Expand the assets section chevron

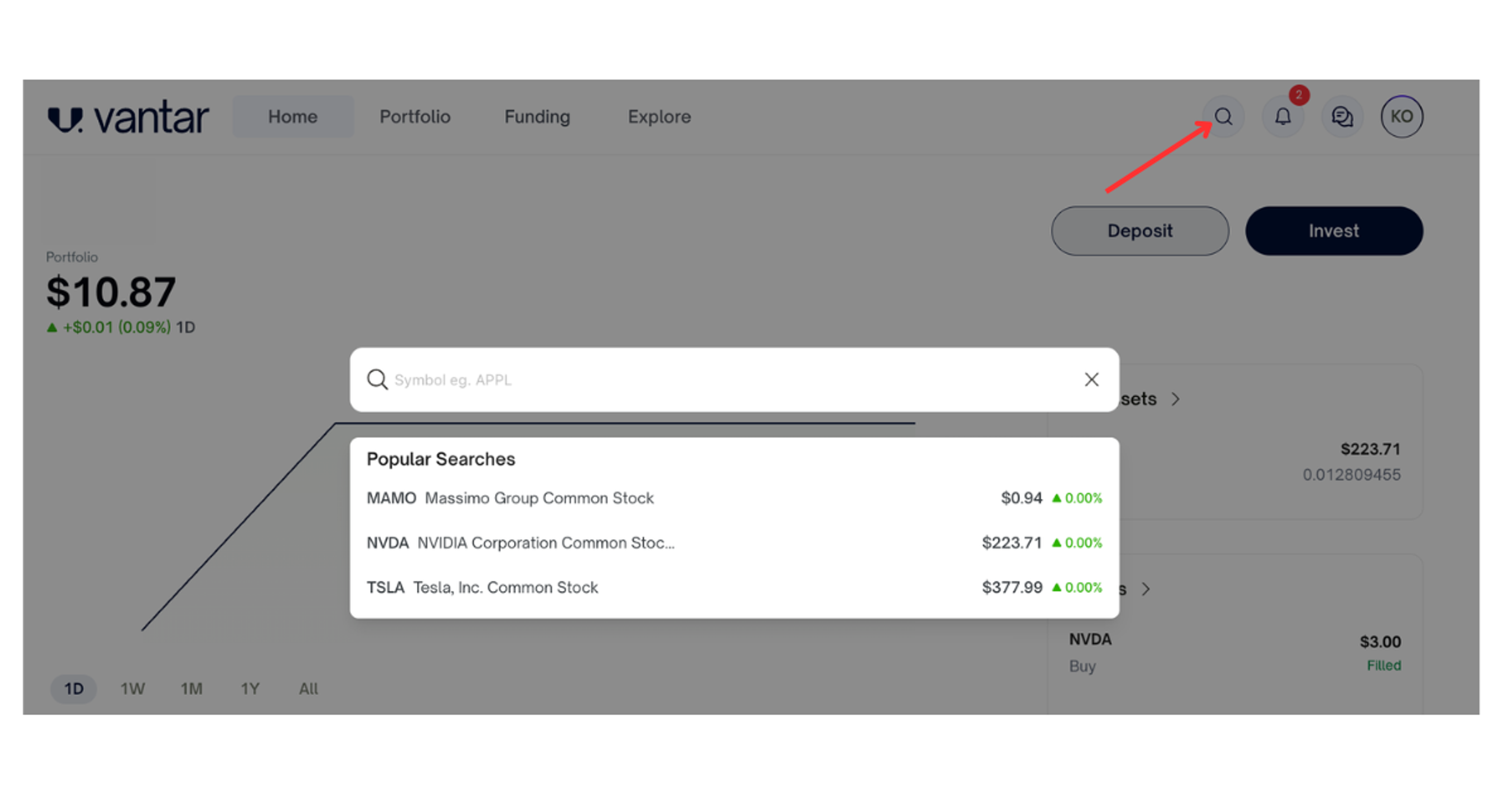coord(1175,399)
